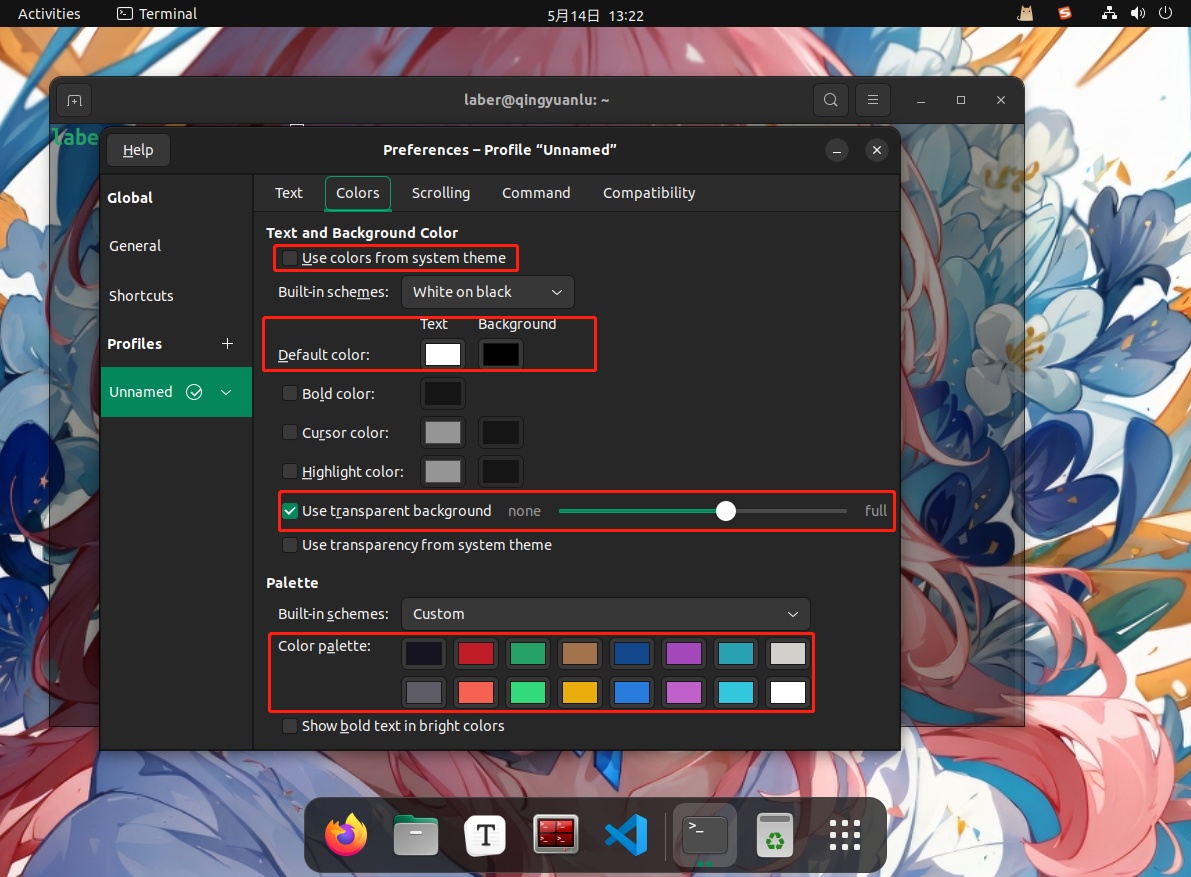Open a new terminal tab icon
Viewport: 1191px width, 877px height.
point(74,100)
